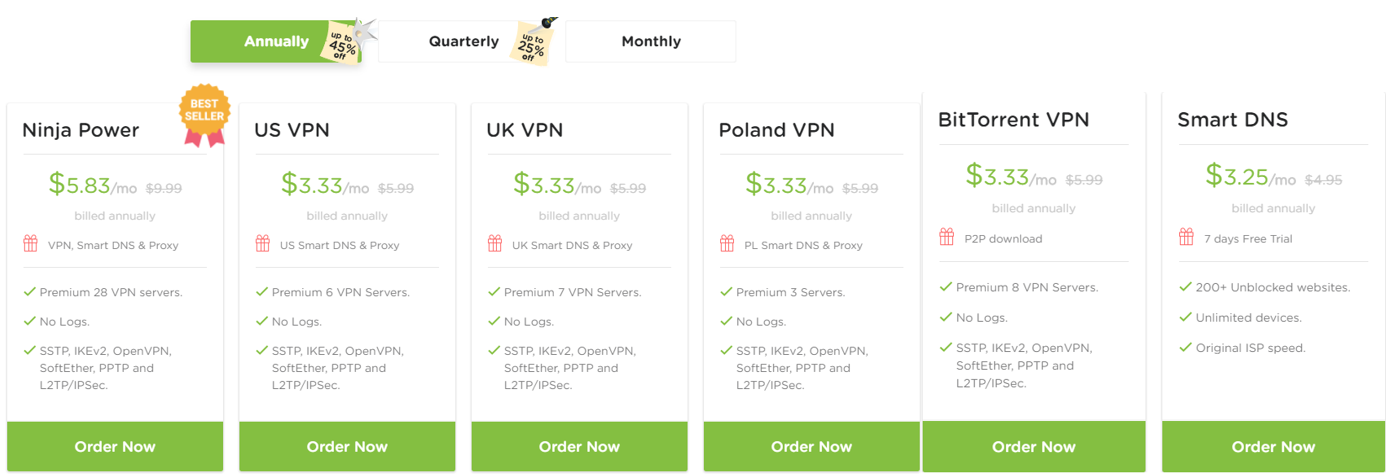Order the UK VPN plan

[x=579, y=446]
